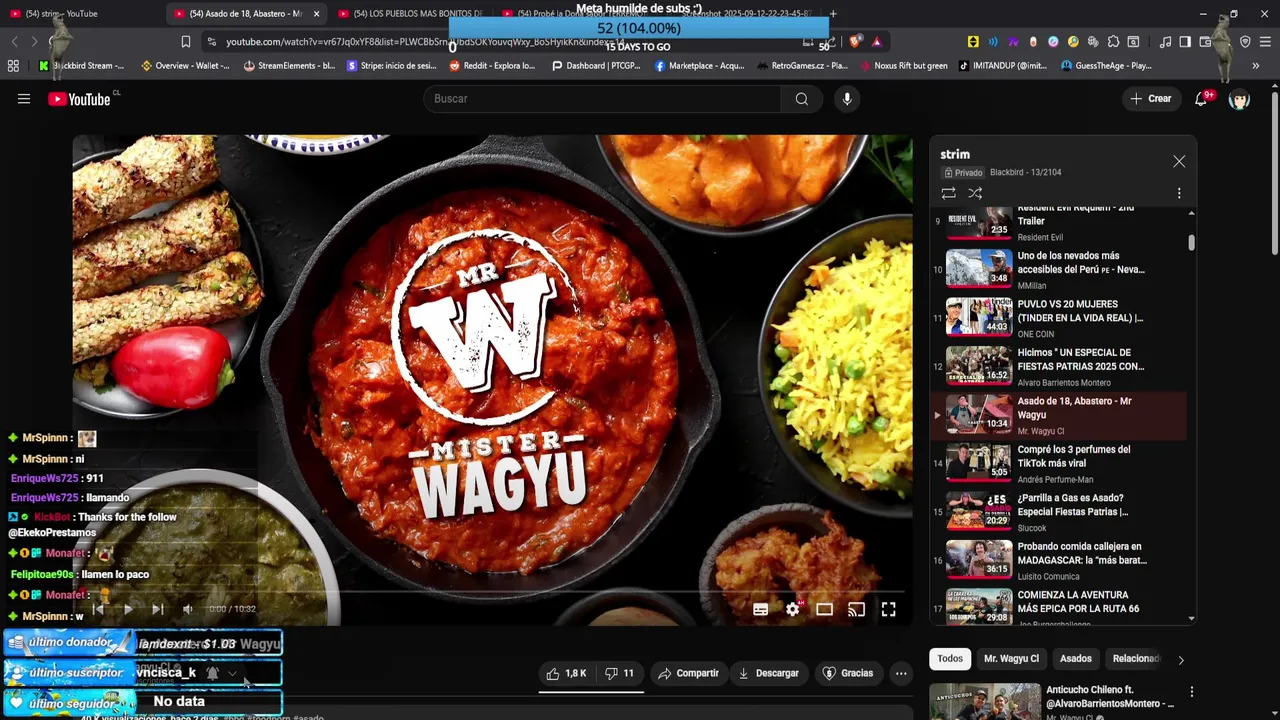Open Anticucho Chileno video thumbnail
The height and width of the screenshot is (720, 1280).
coord(985,701)
